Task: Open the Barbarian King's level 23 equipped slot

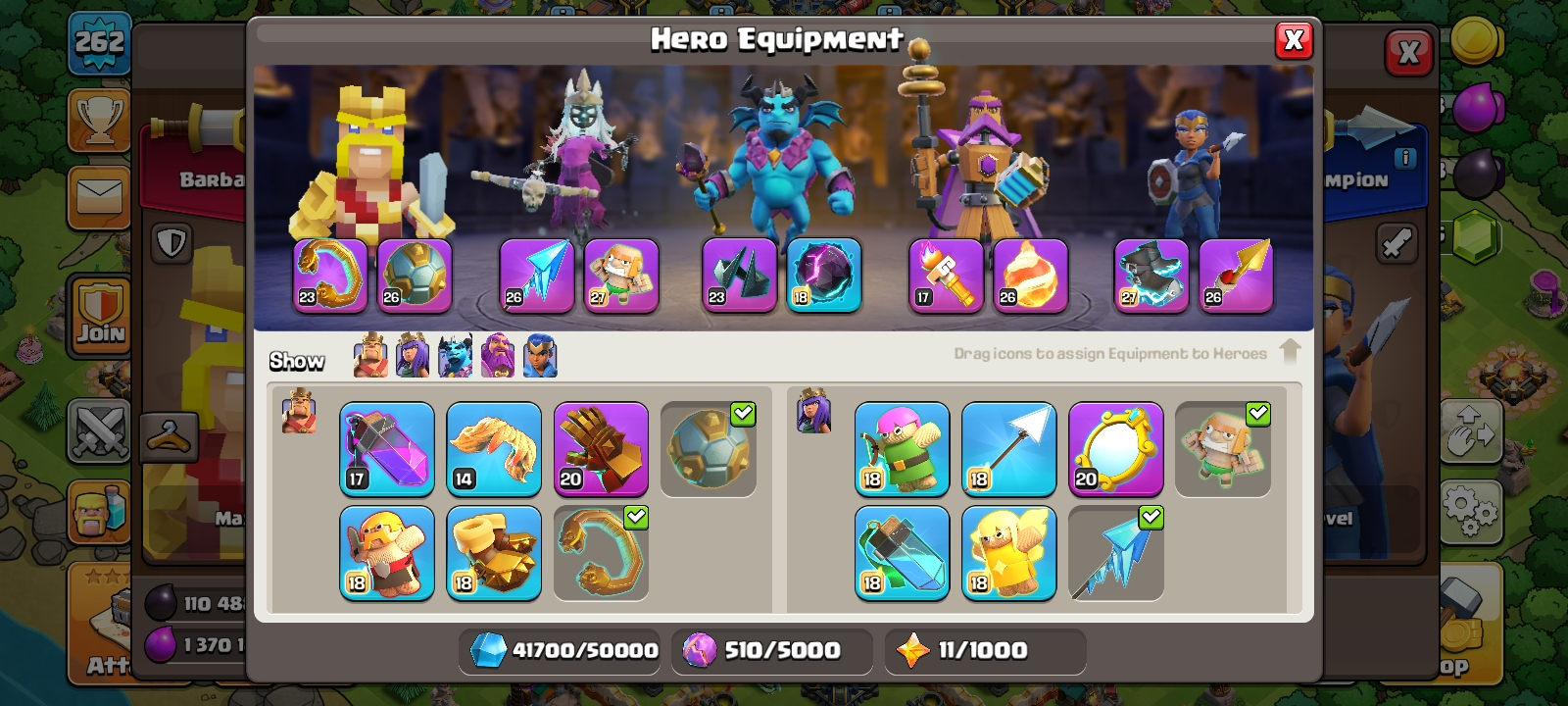Action: tap(330, 276)
